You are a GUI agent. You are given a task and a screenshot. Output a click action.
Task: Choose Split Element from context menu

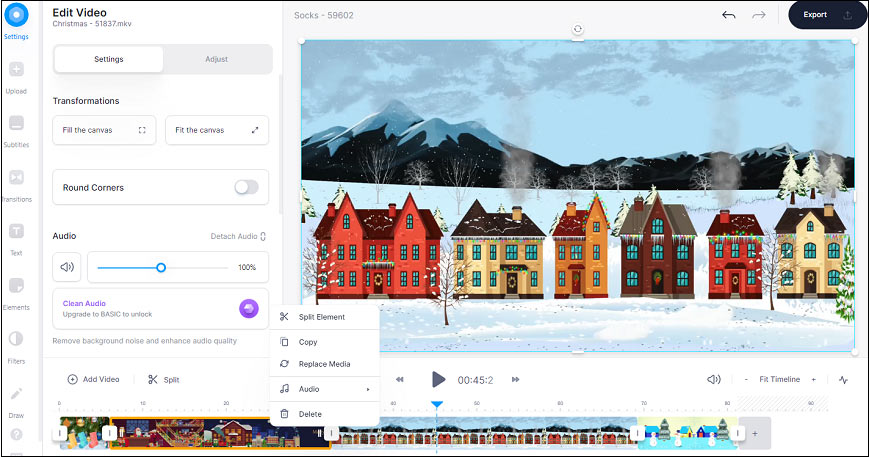[321, 317]
